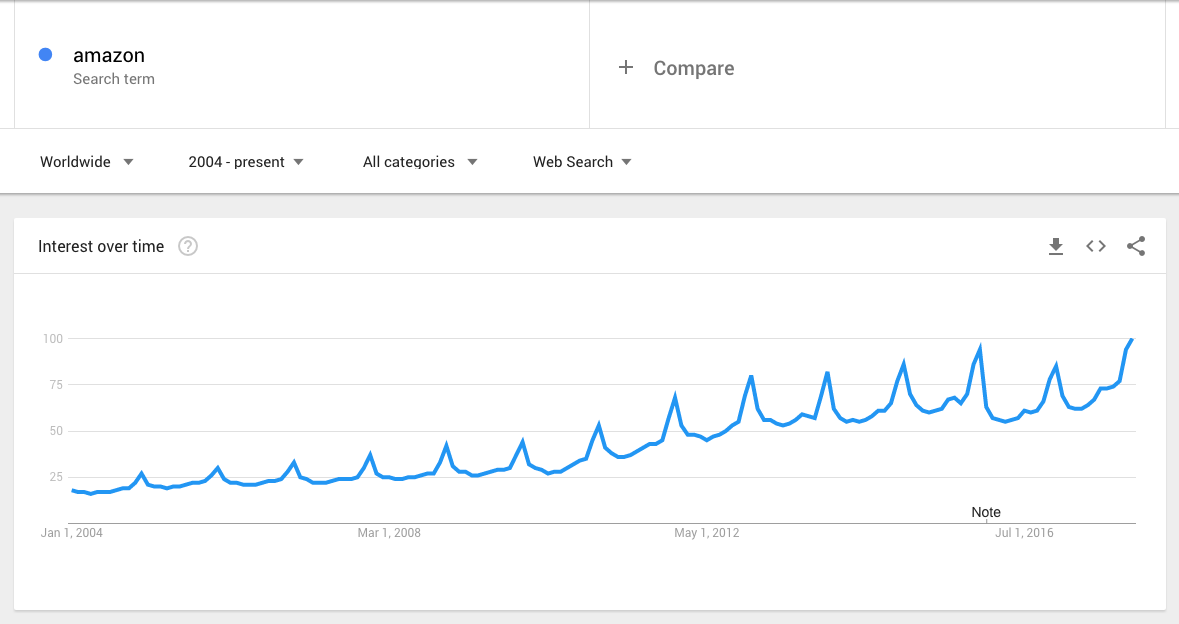Viewport: 1179px width, 624px height.
Task: Click the Mar 1, 2008 axis label
Action: click(x=389, y=532)
